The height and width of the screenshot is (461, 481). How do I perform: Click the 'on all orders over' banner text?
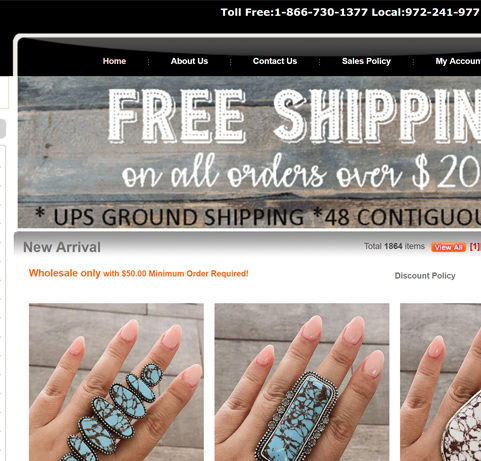click(262, 174)
